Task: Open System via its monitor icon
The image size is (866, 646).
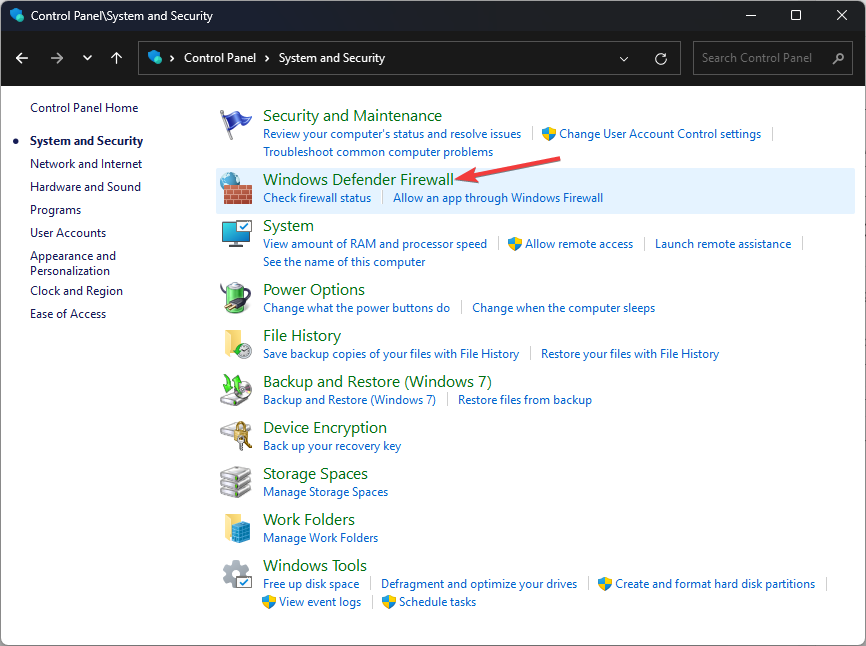Action: click(x=235, y=234)
